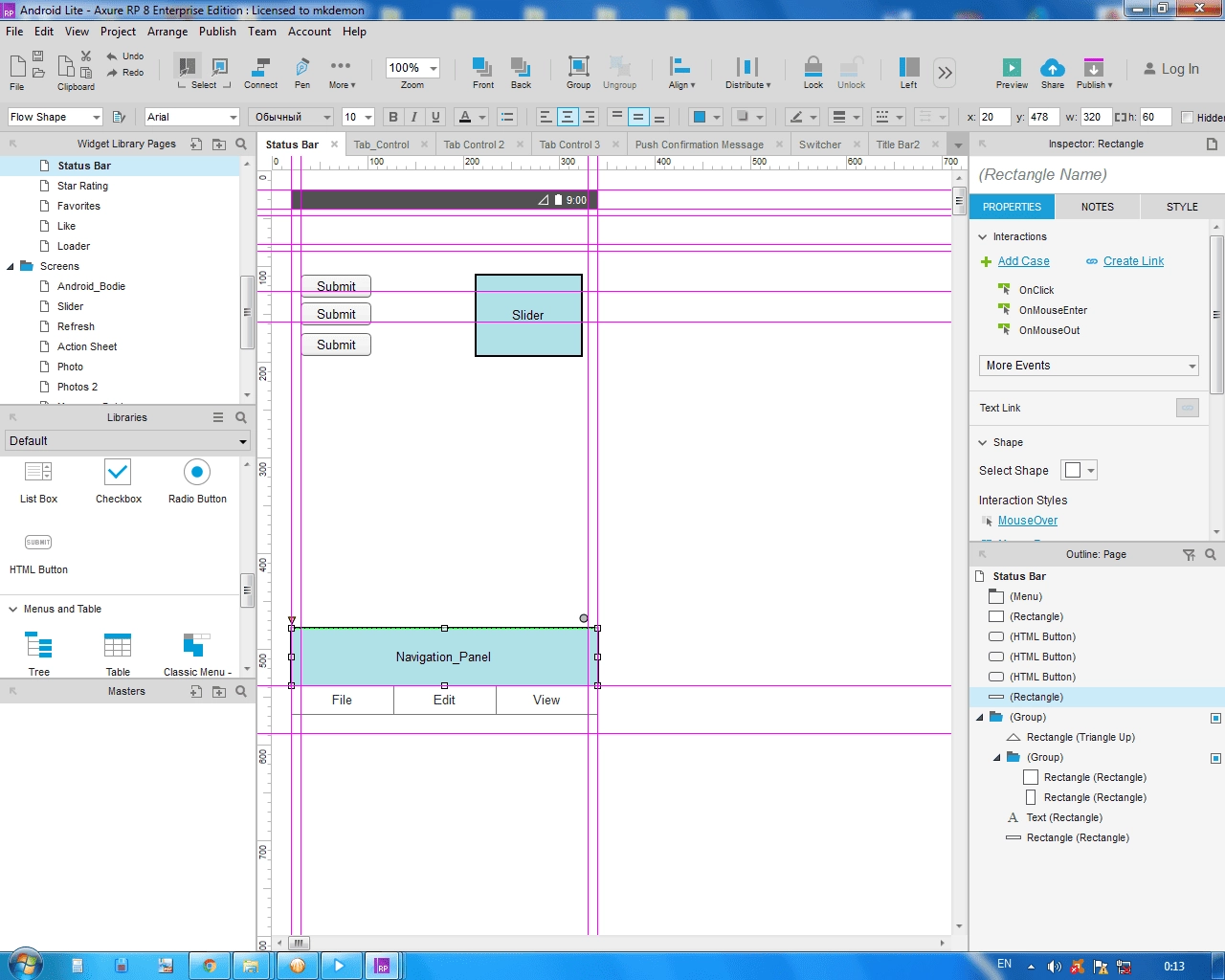
Task: Select the Tree widget
Action: click(38, 653)
